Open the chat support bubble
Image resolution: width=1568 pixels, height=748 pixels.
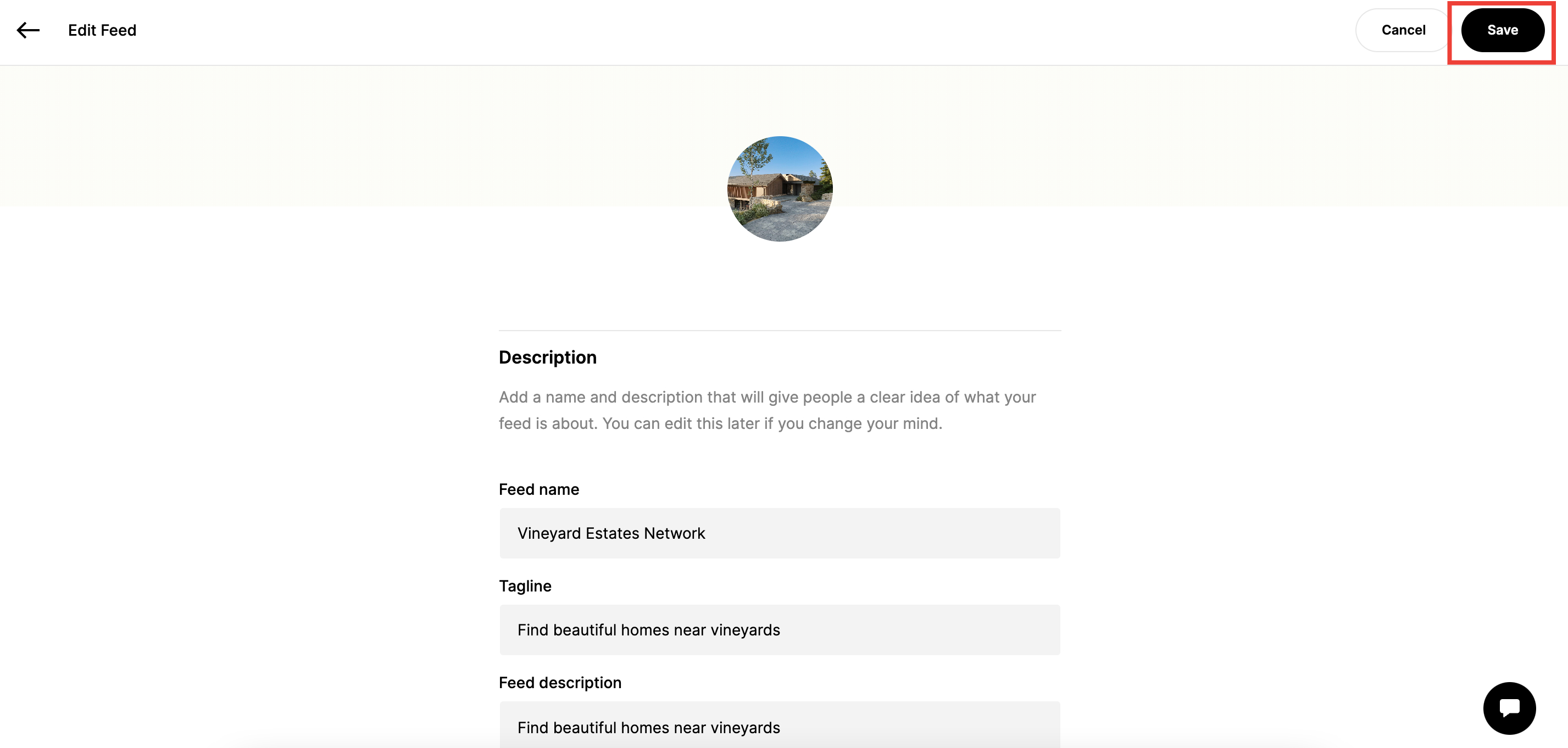pyautogui.click(x=1509, y=708)
